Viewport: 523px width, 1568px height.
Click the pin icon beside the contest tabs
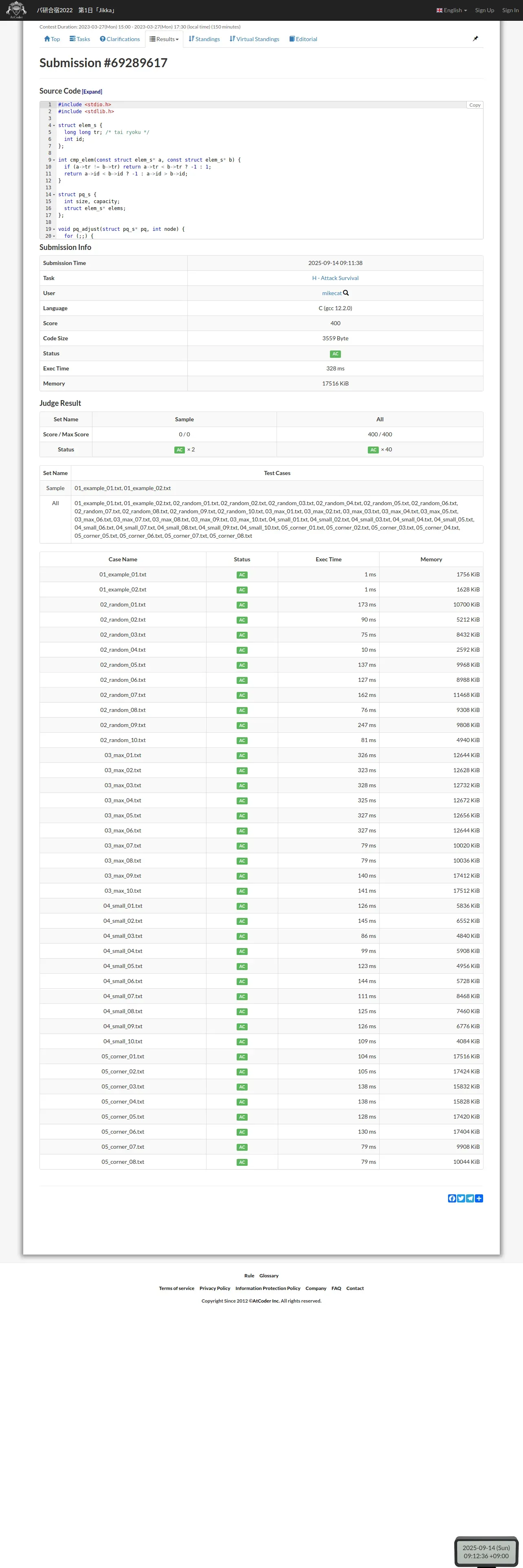[x=475, y=38]
